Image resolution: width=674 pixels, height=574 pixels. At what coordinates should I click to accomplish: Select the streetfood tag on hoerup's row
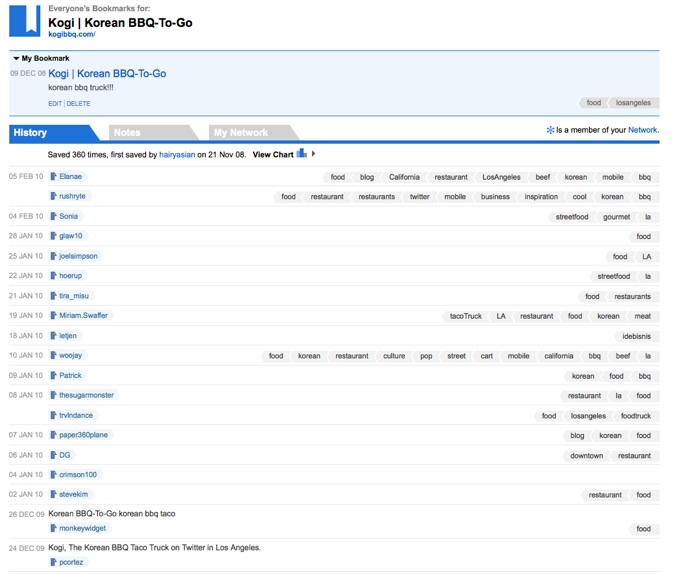coord(613,276)
